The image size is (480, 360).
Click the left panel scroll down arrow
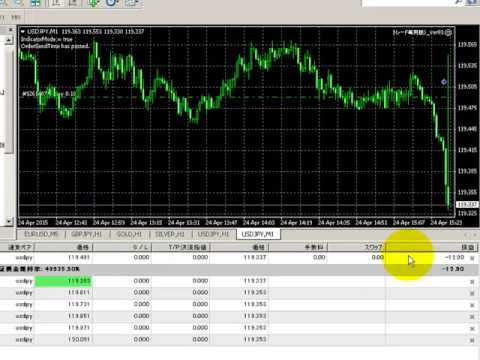coord(9,221)
